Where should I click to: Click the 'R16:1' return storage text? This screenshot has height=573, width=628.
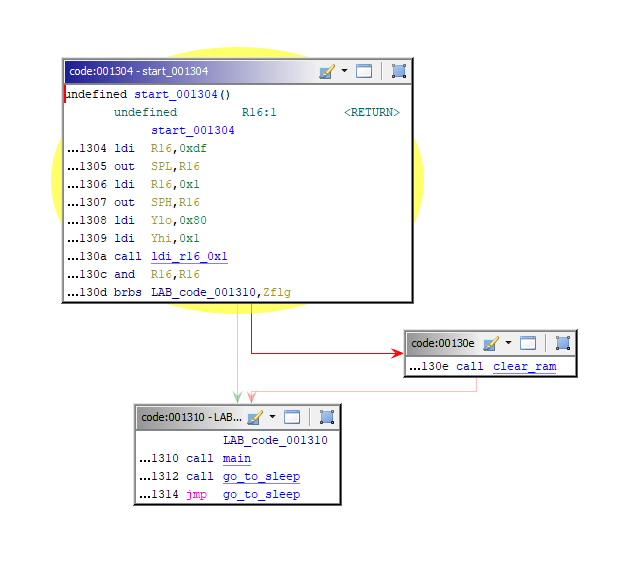click(259, 113)
